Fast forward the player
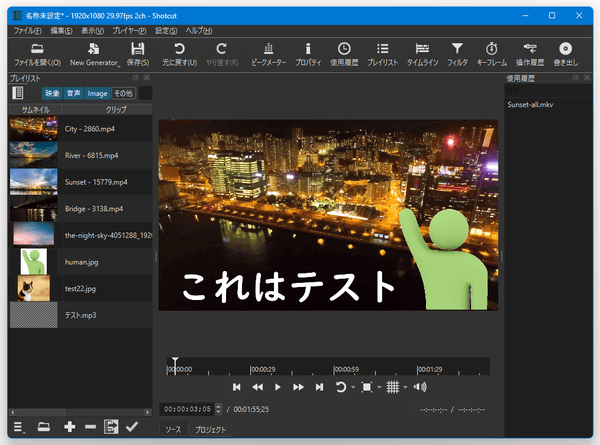 pos(298,387)
